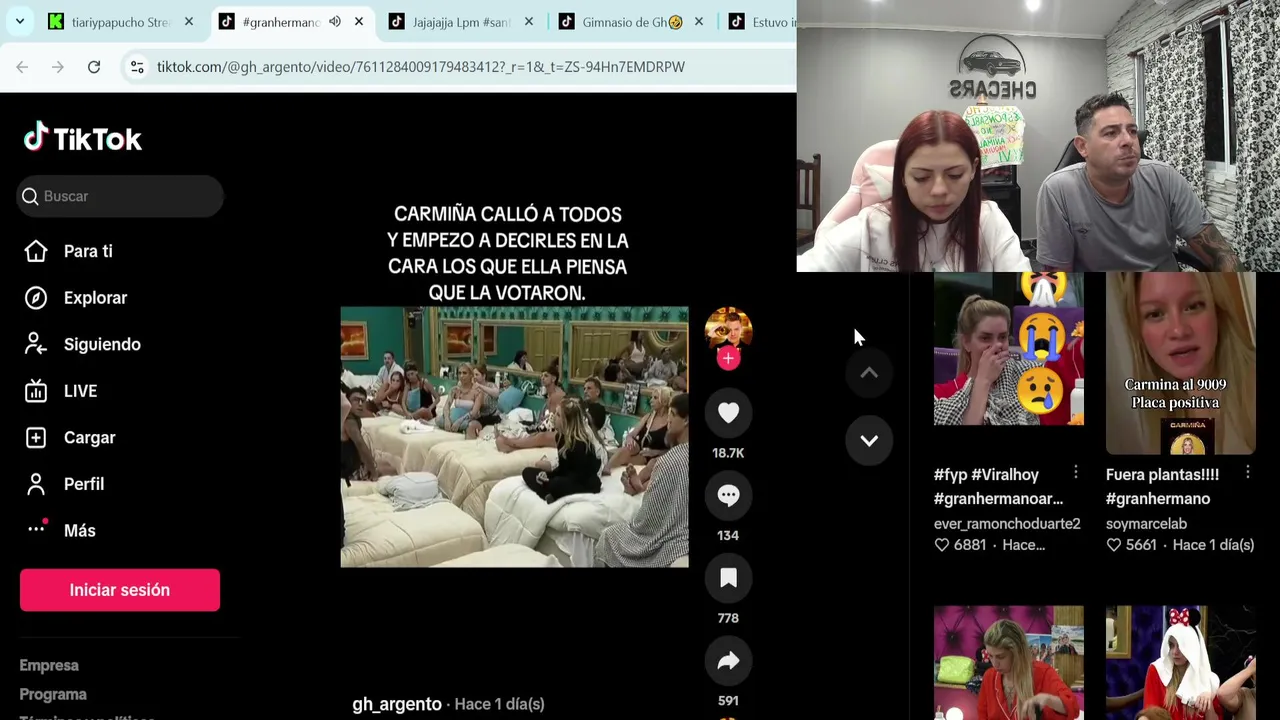The height and width of the screenshot is (720, 1280).
Task: Click the TikTok logo
Action: point(83,138)
